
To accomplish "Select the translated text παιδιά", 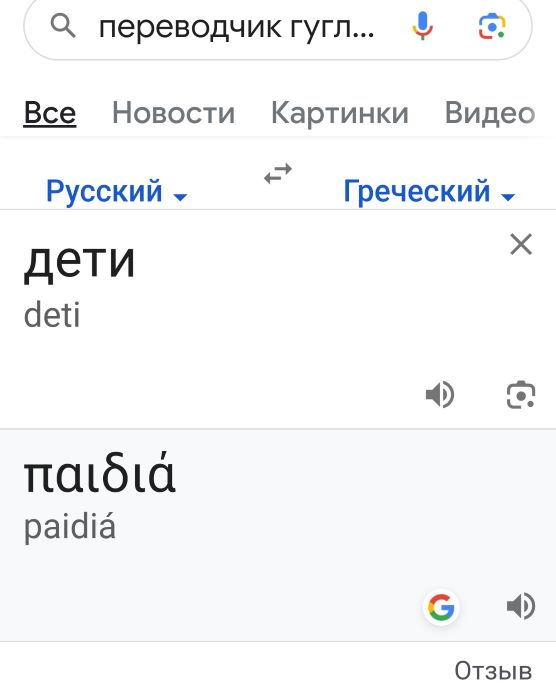I will tap(100, 473).
